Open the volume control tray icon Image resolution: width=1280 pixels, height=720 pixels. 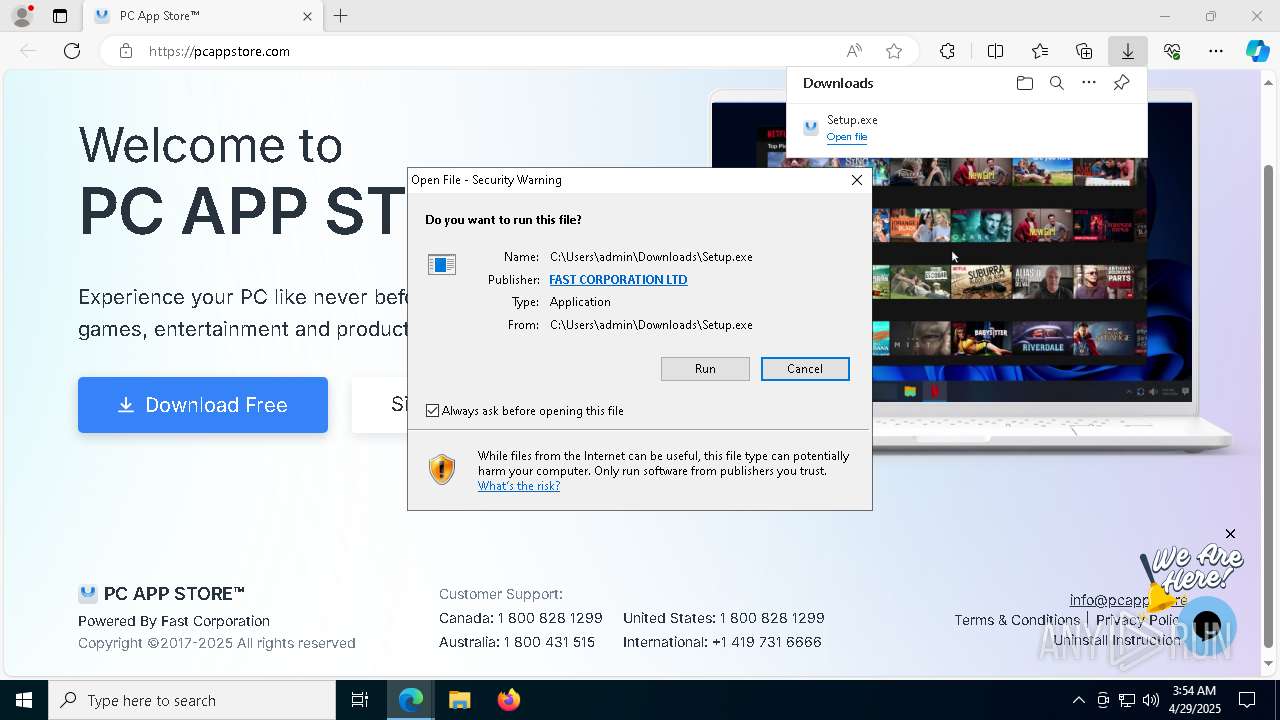1151,700
